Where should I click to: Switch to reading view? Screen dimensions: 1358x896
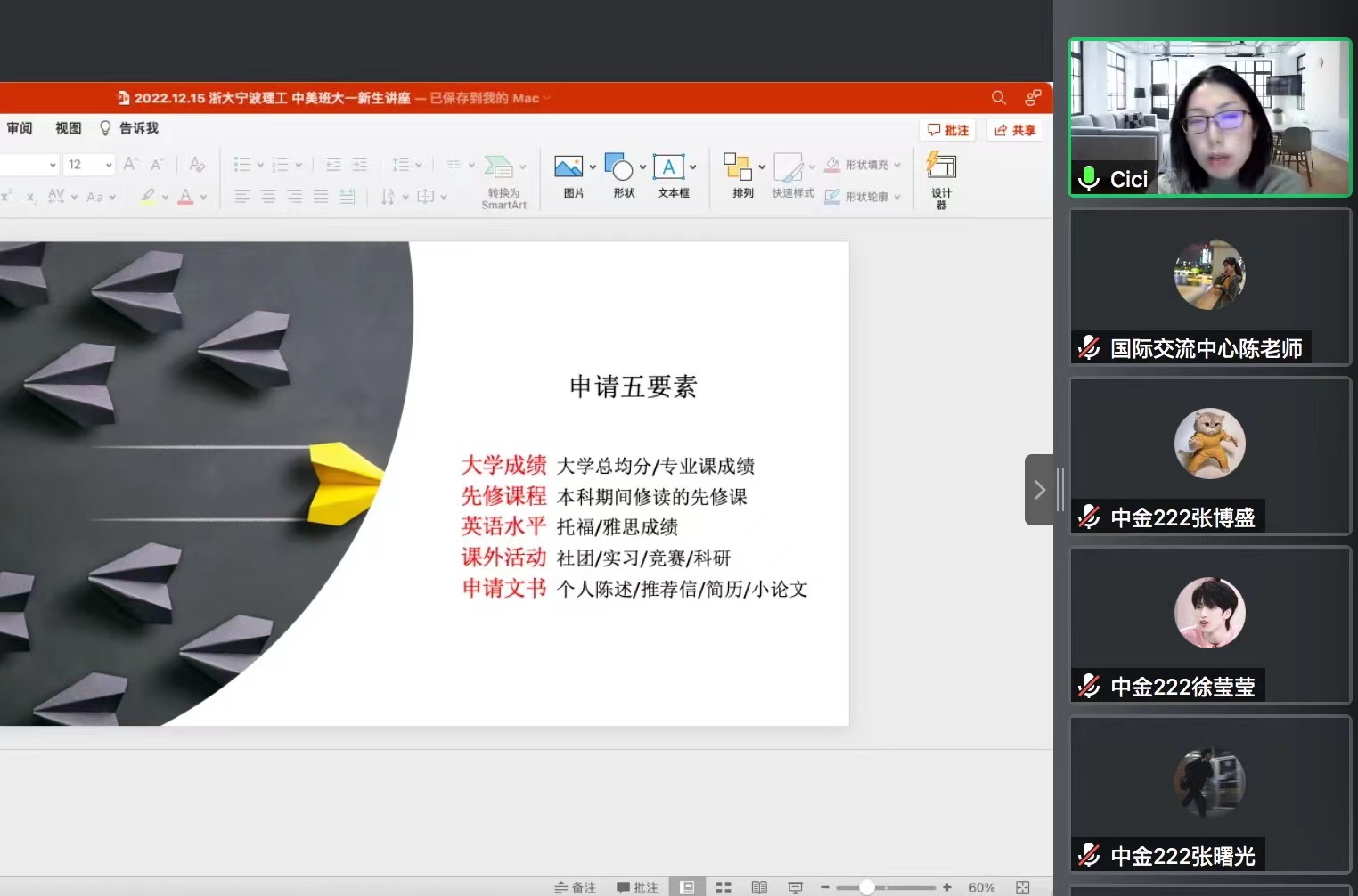(x=759, y=887)
